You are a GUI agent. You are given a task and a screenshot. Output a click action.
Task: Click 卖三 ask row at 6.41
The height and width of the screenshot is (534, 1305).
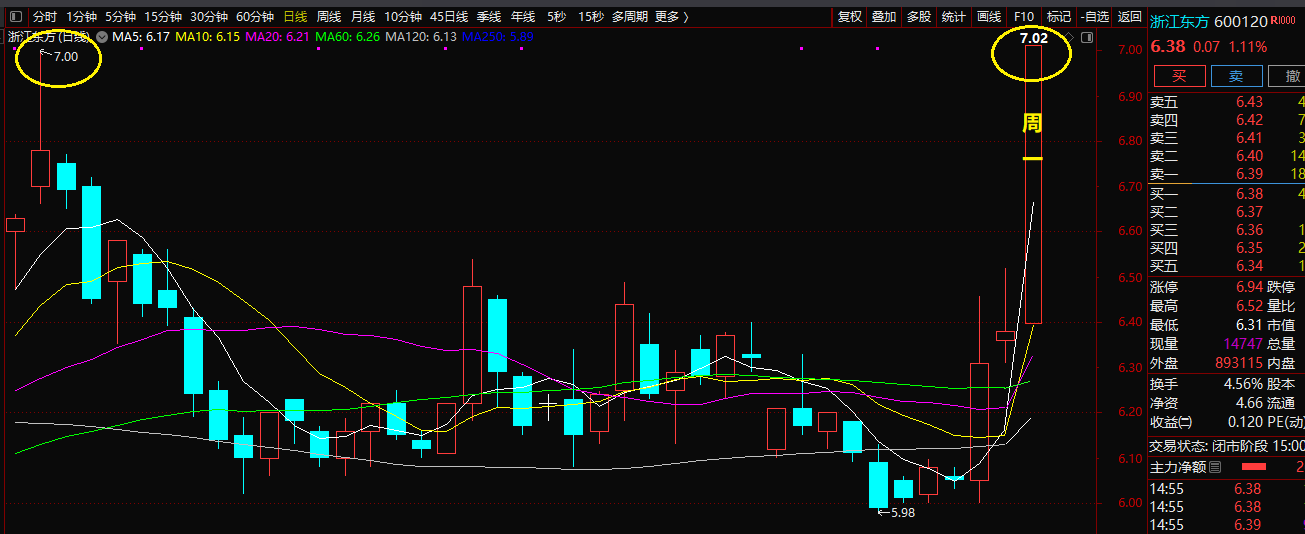1227,138
